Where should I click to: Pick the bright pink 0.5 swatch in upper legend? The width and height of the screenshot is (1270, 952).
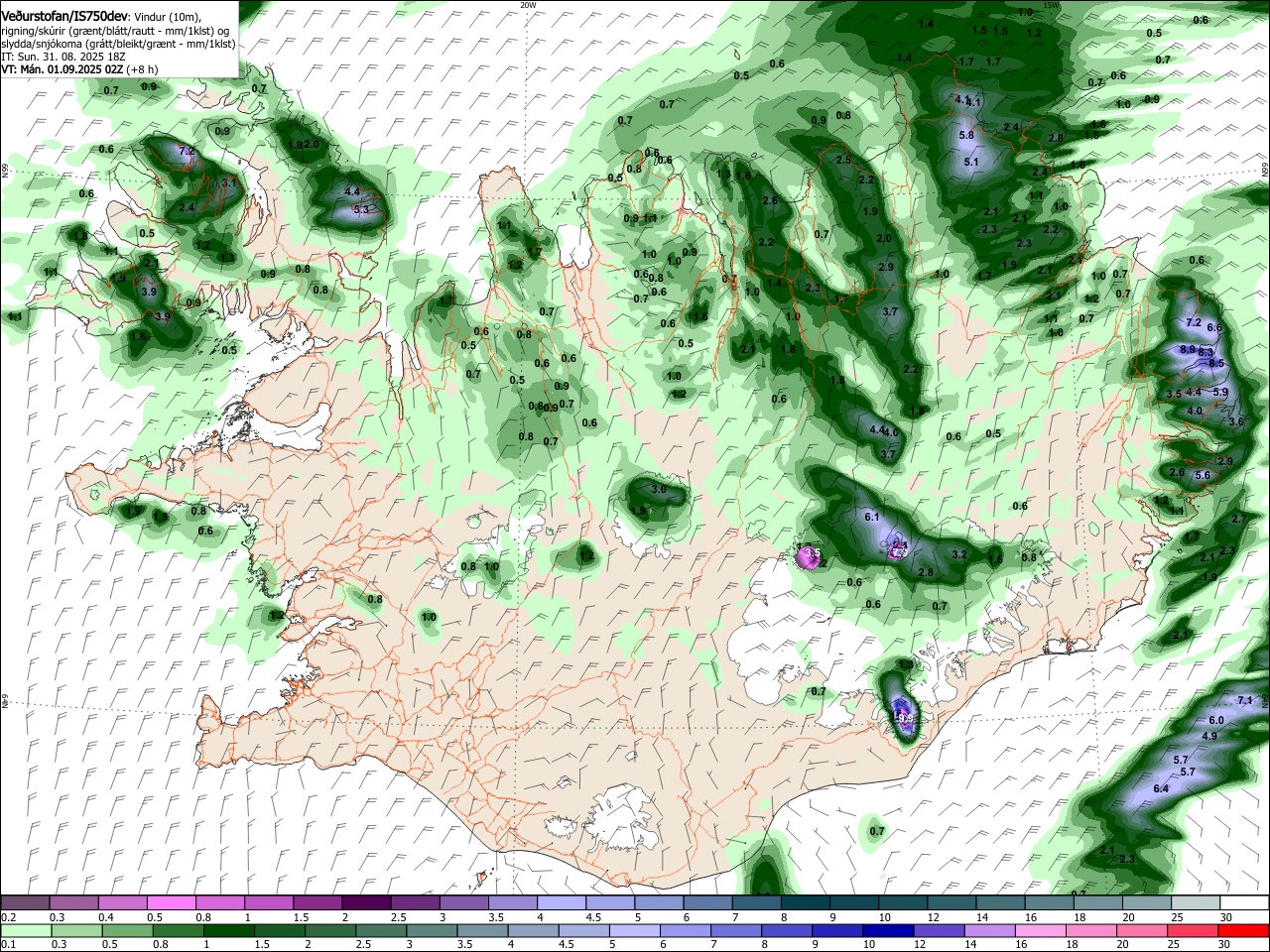coord(171,902)
